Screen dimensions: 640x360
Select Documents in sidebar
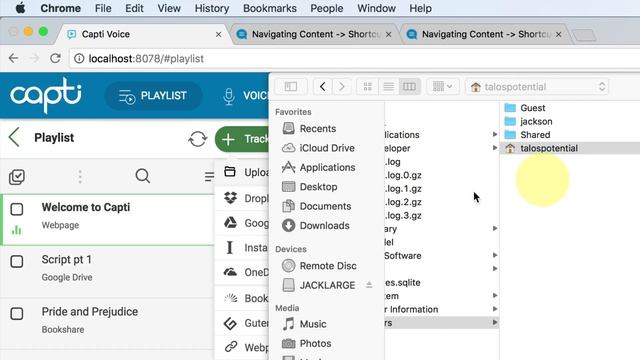317,206
